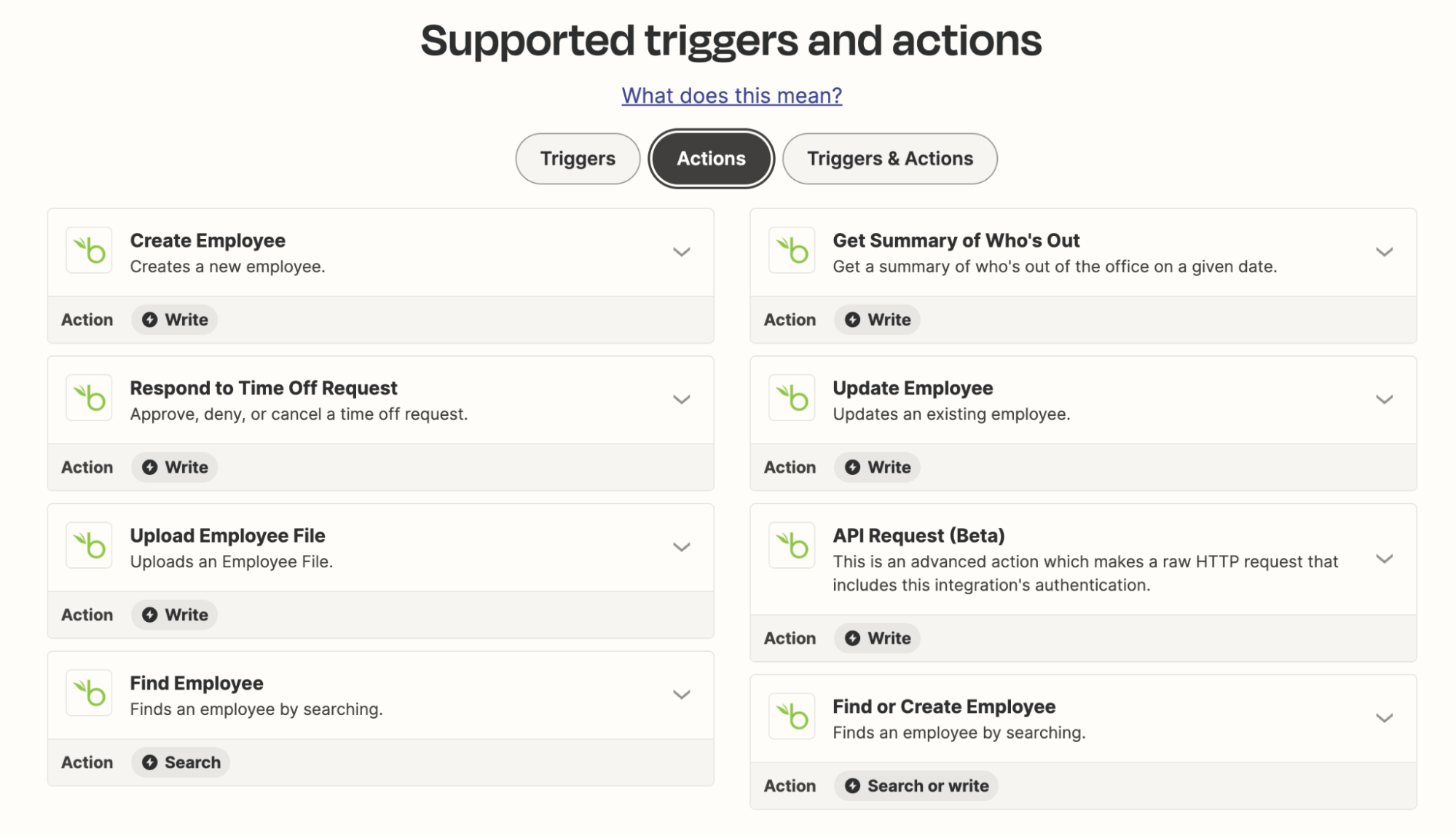1456x836 pixels.
Task: Click the BambooHR icon beside Respond to Time Off Request
Action: pos(89,398)
